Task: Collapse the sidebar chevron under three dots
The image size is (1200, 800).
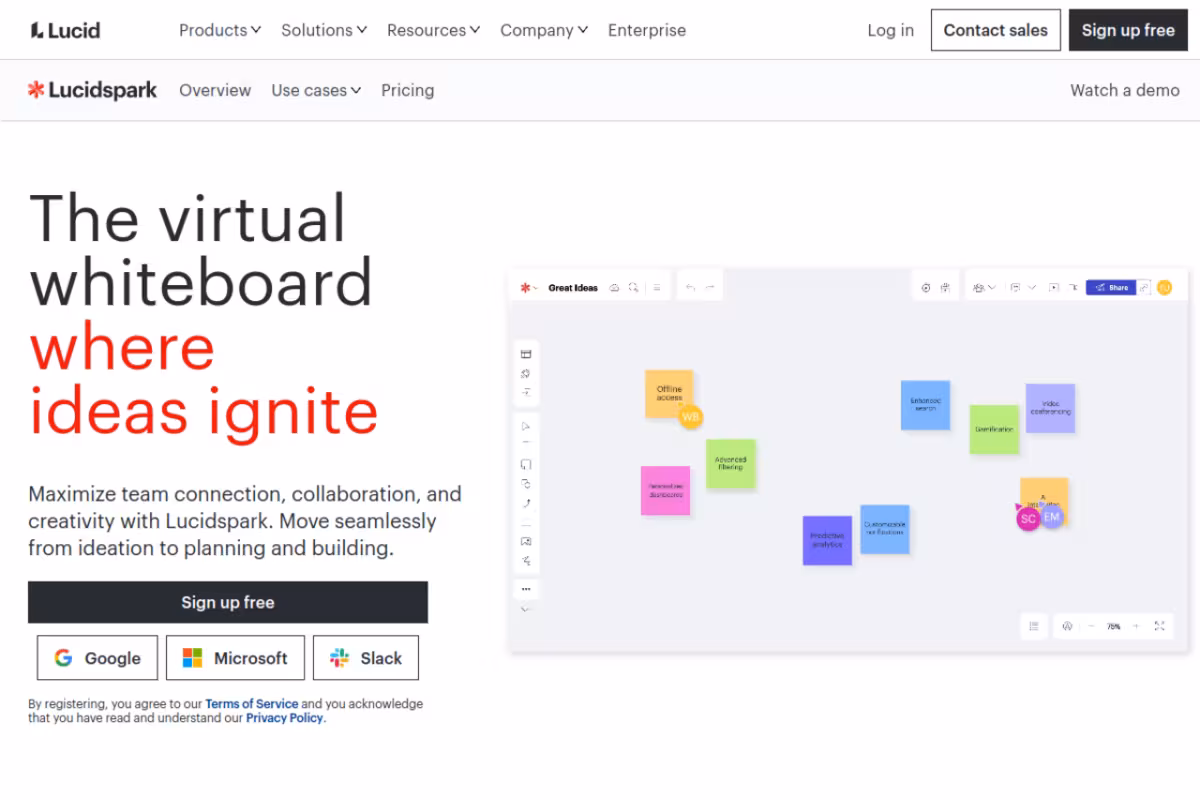Action: tap(526, 609)
